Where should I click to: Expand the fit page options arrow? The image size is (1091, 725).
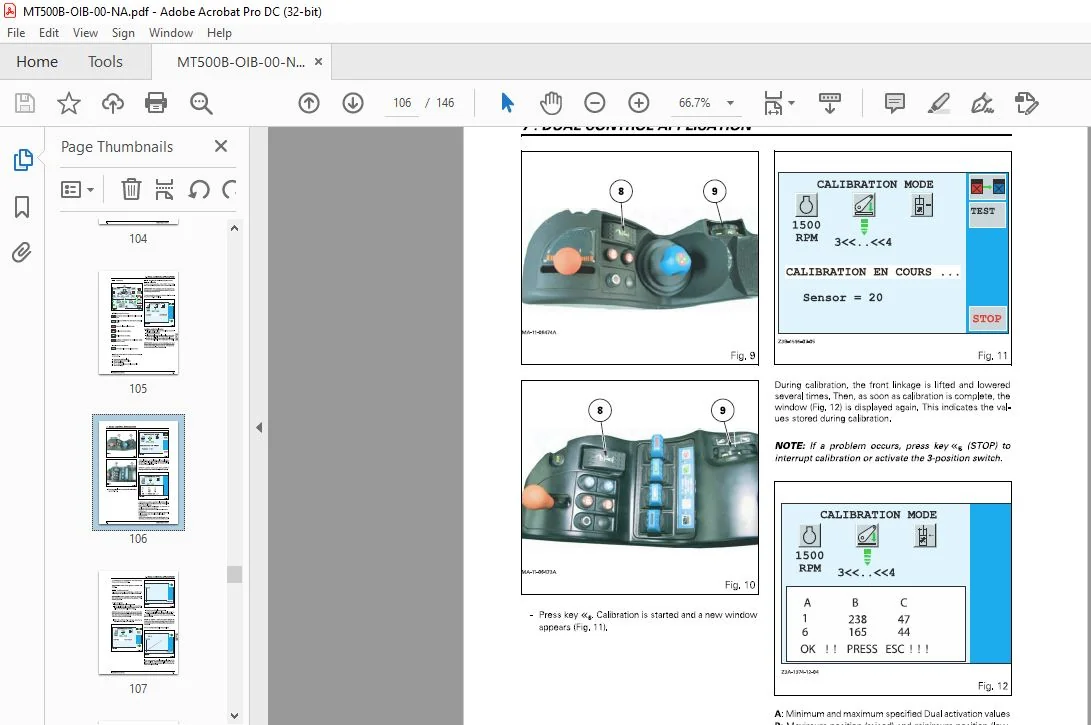(x=792, y=103)
